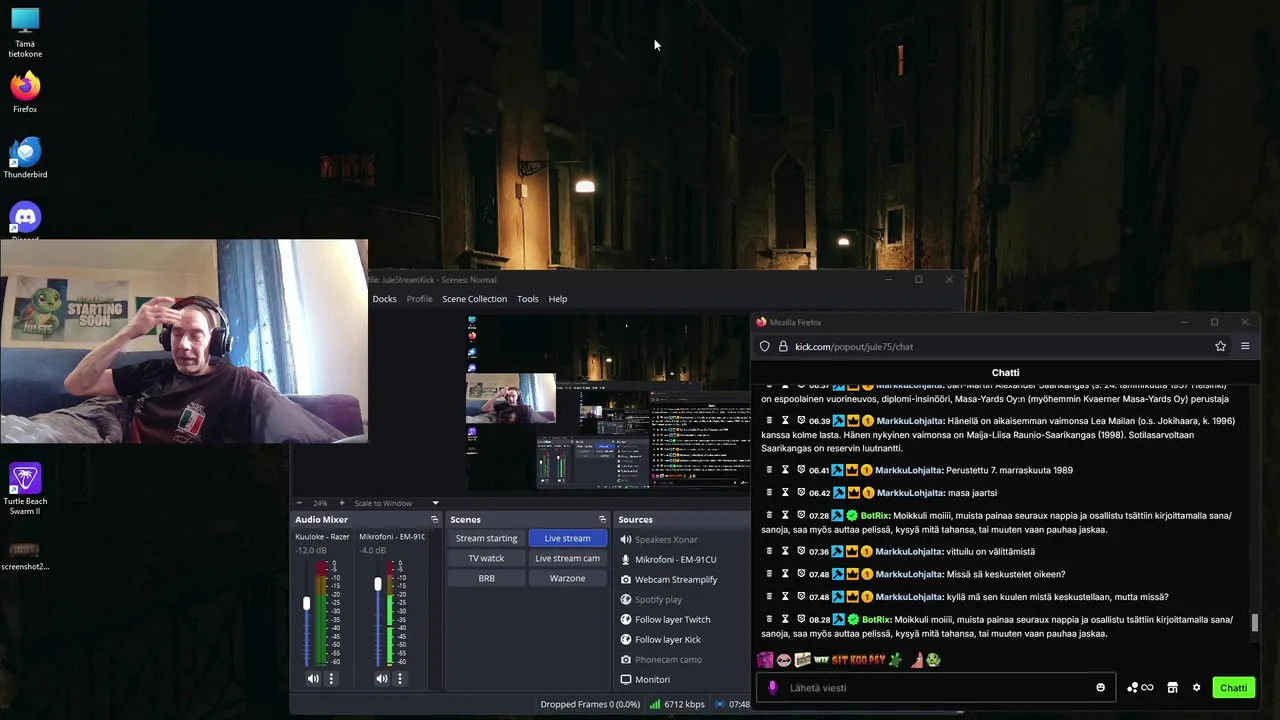Image resolution: width=1280 pixels, height=720 pixels.
Task: Select the Warzone scene
Action: (x=567, y=578)
